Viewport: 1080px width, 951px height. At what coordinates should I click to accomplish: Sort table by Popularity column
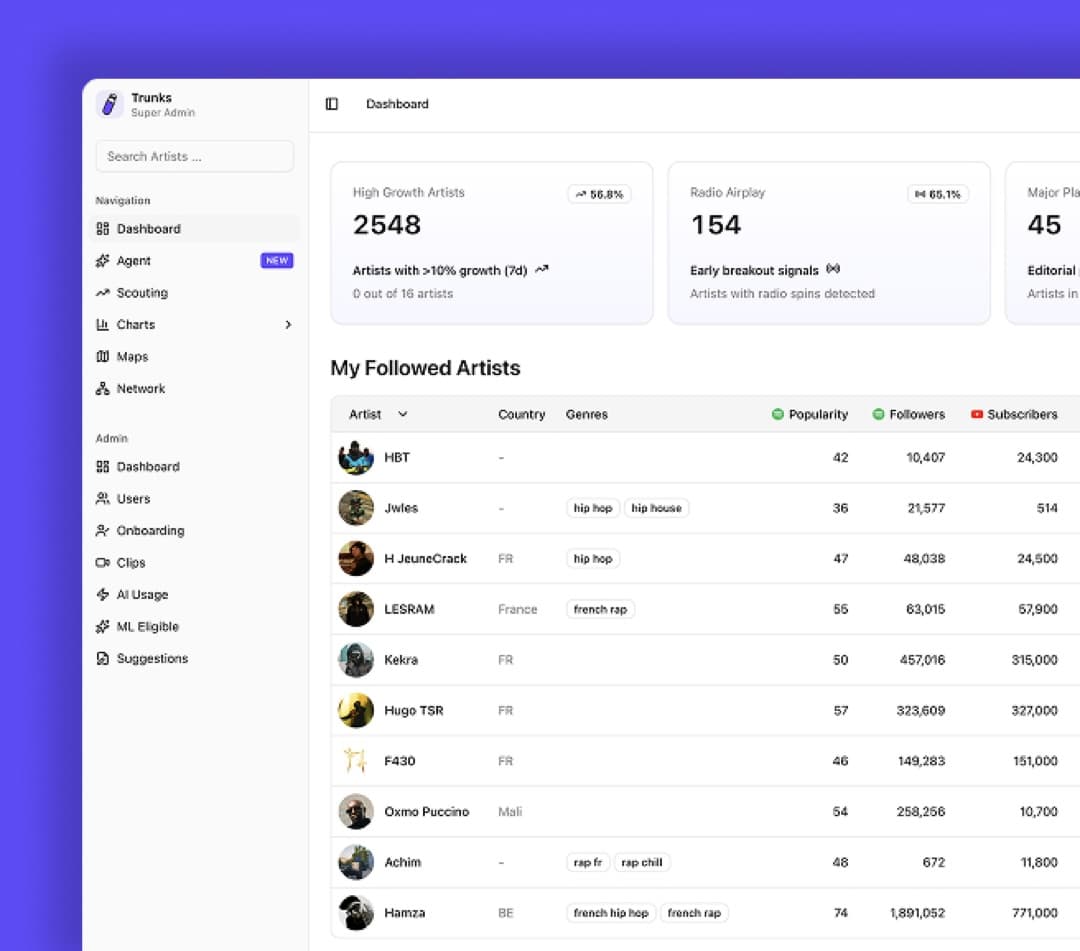point(810,414)
